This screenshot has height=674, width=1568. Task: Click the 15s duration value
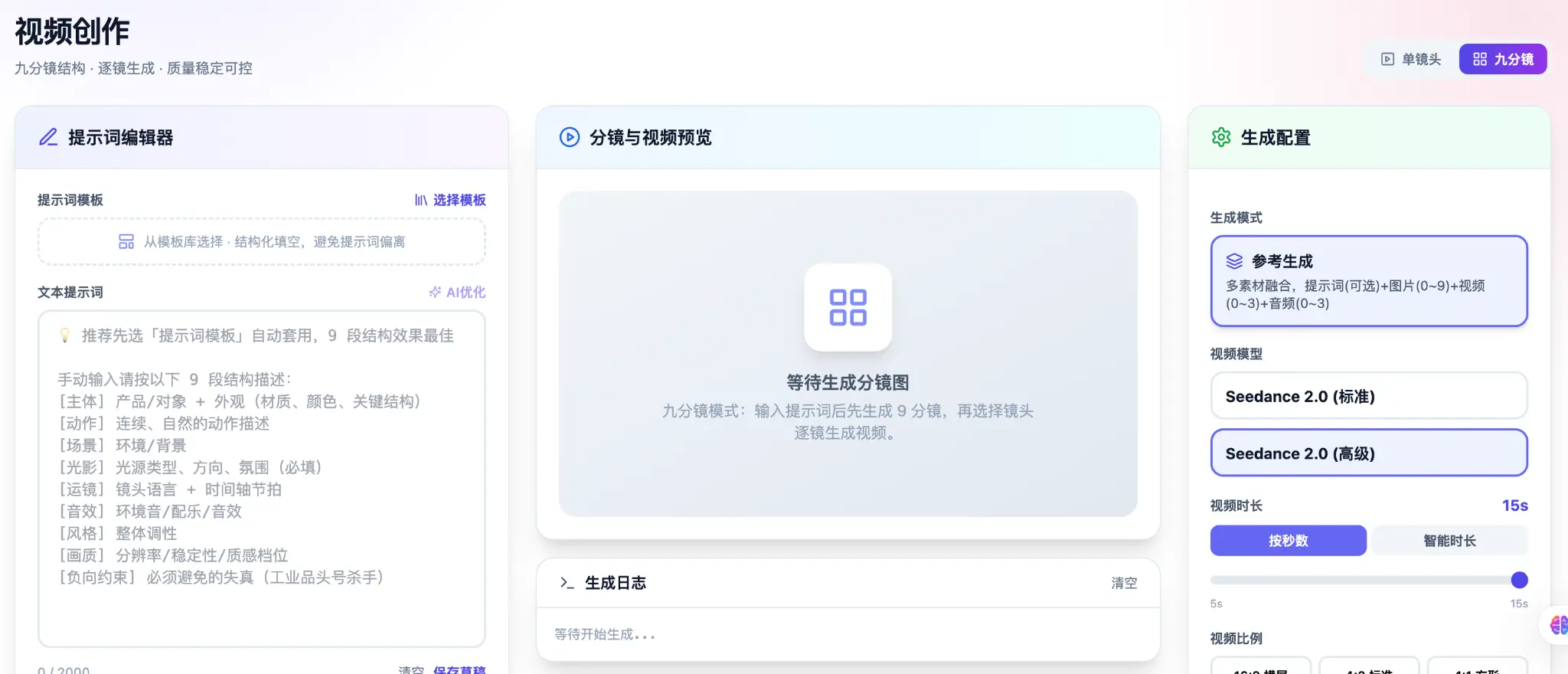point(1514,505)
